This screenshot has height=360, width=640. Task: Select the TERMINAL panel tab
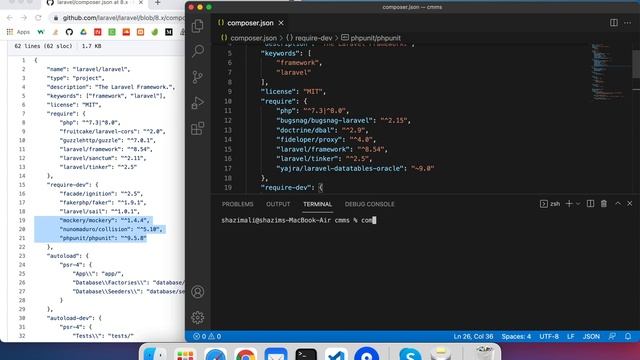pyautogui.click(x=317, y=204)
